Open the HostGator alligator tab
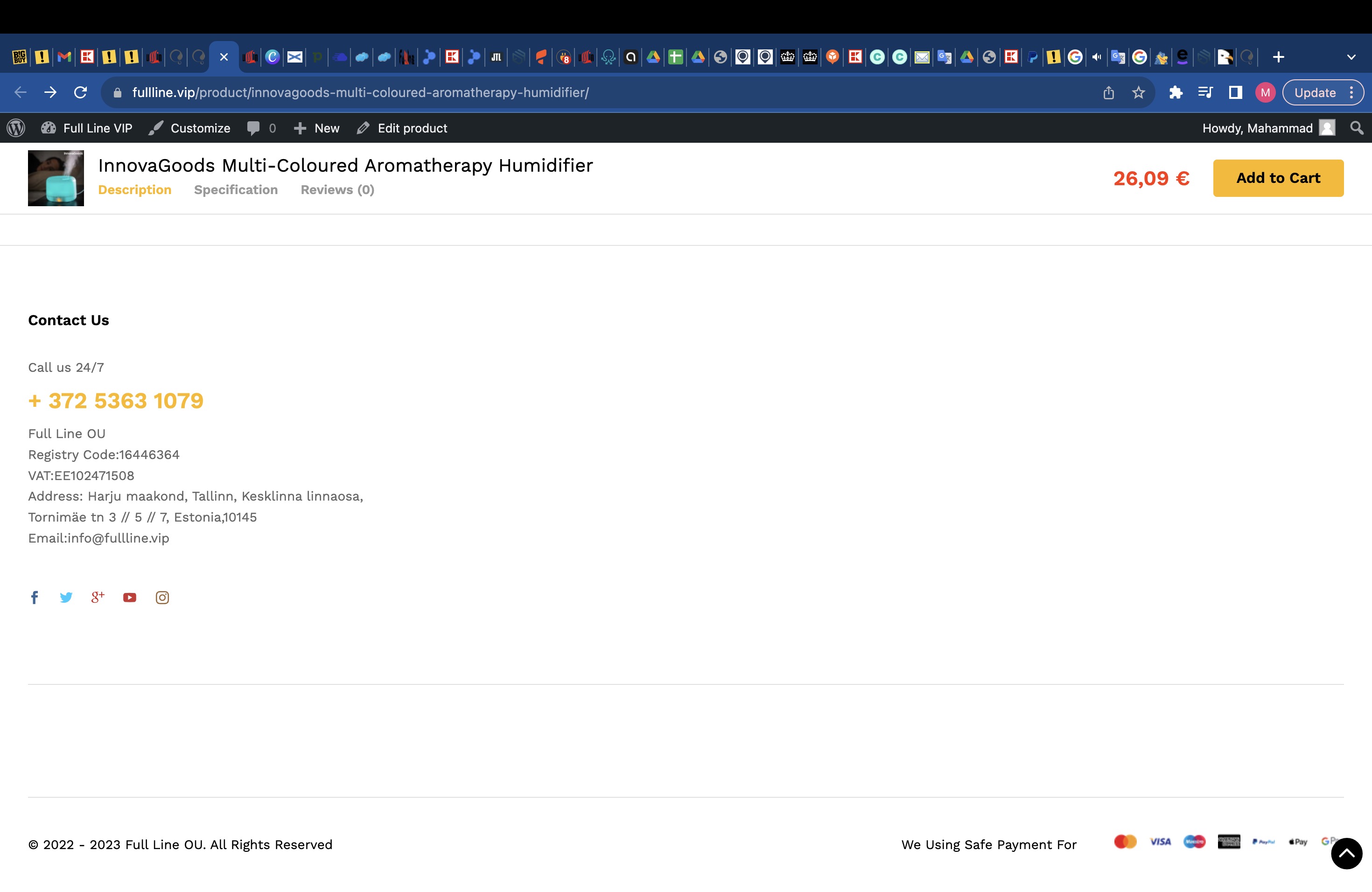This screenshot has height=892, width=1372. pos(1161,57)
